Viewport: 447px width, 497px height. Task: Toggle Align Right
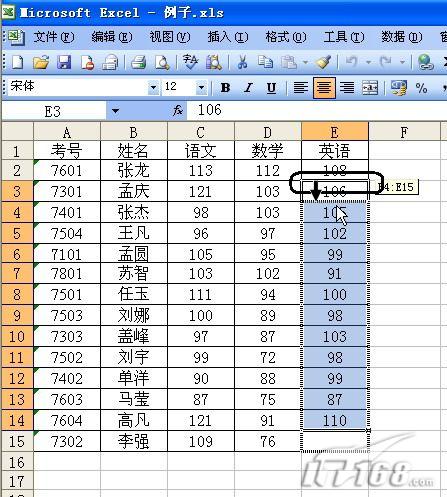click(347, 88)
